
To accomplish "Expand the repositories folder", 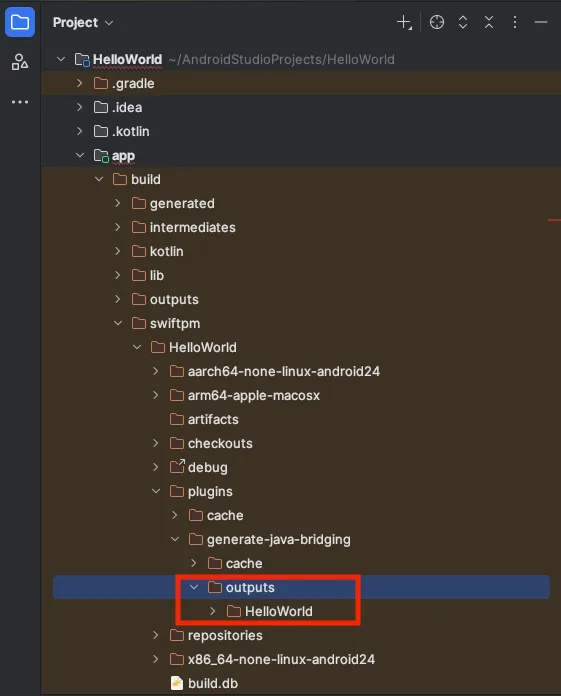I will (156, 635).
